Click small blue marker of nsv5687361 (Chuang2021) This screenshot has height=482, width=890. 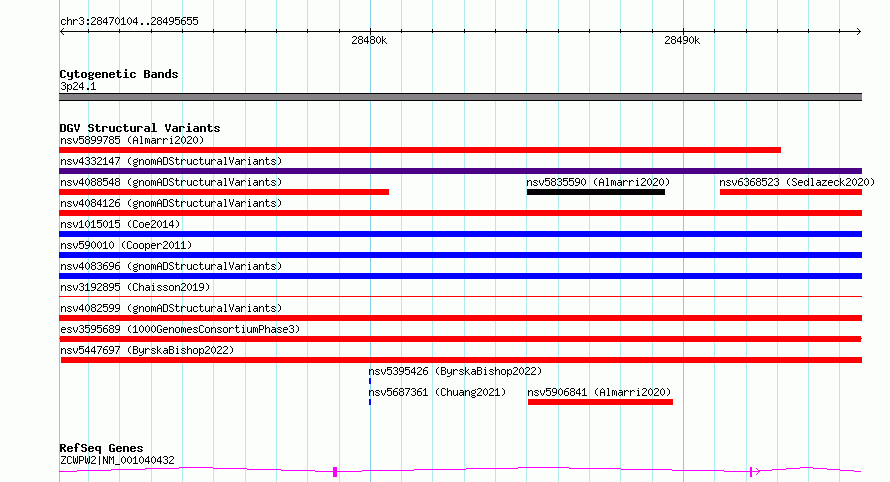click(x=370, y=402)
